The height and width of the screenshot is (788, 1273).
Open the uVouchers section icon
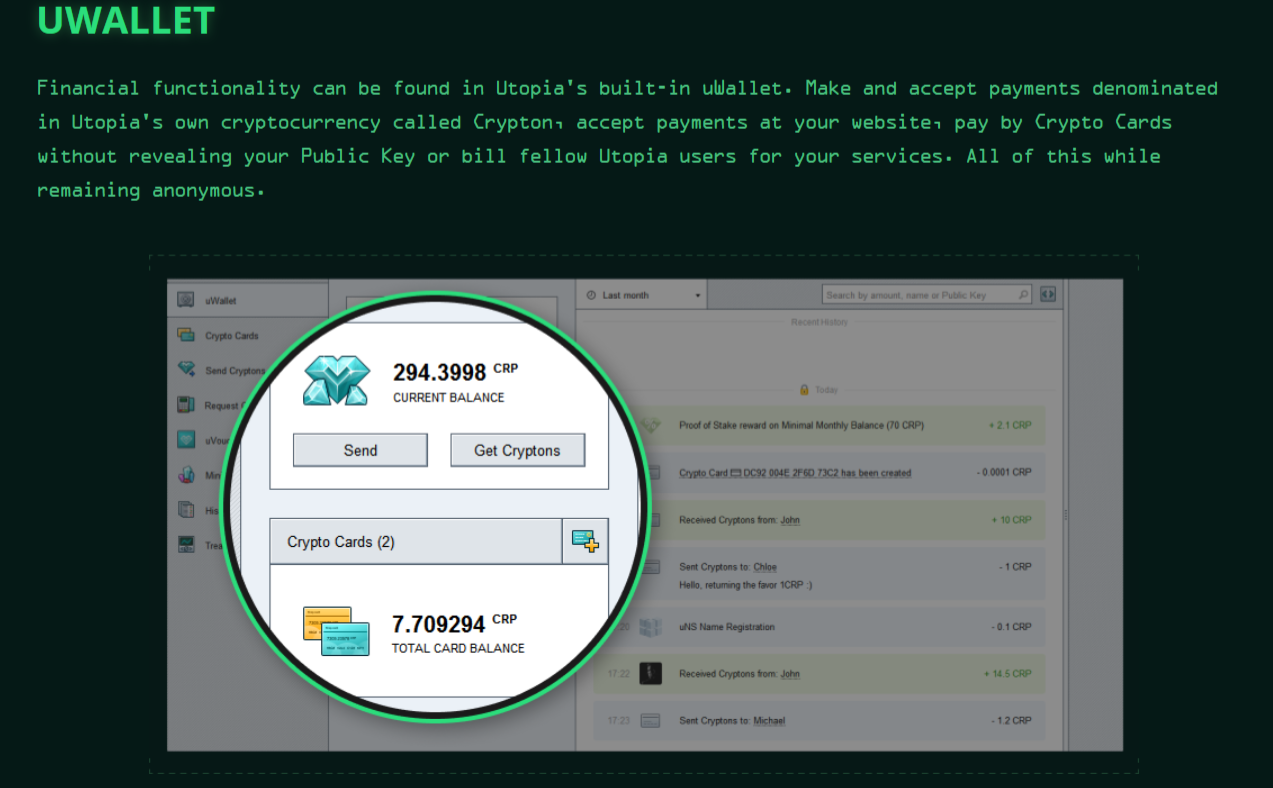[x=185, y=438]
